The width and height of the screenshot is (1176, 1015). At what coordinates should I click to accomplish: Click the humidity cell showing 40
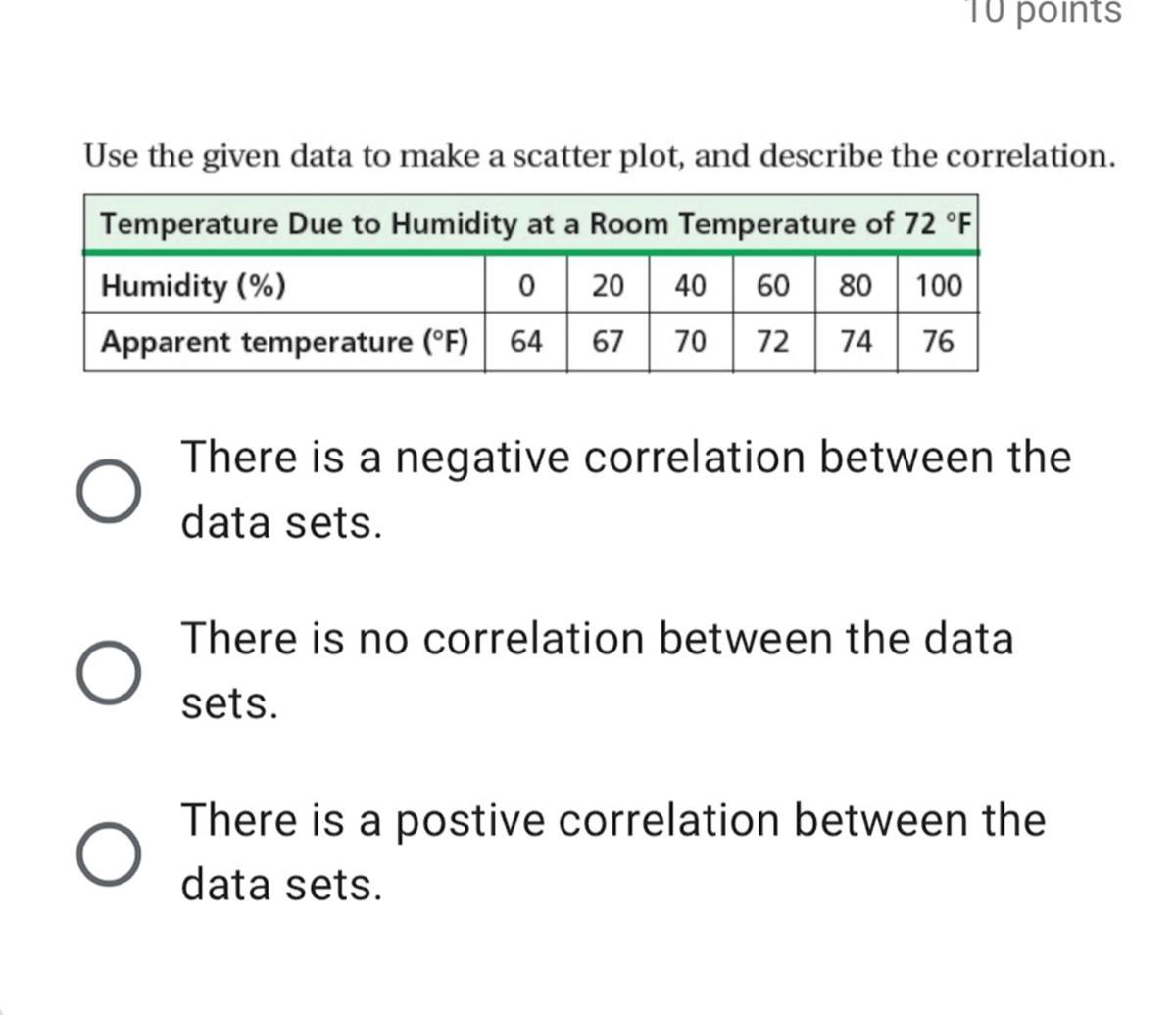coord(690,286)
